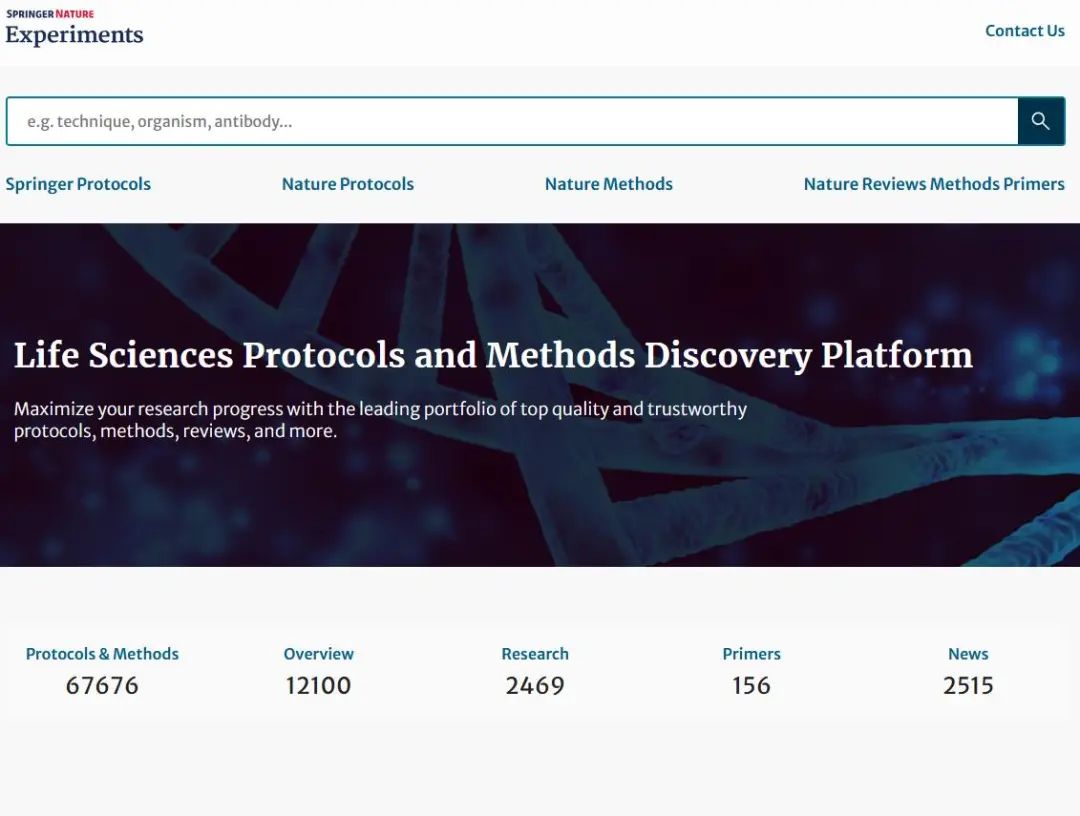Click the 2515 news count
The height and width of the screenshot is (816, 1080).
[968, 686]
